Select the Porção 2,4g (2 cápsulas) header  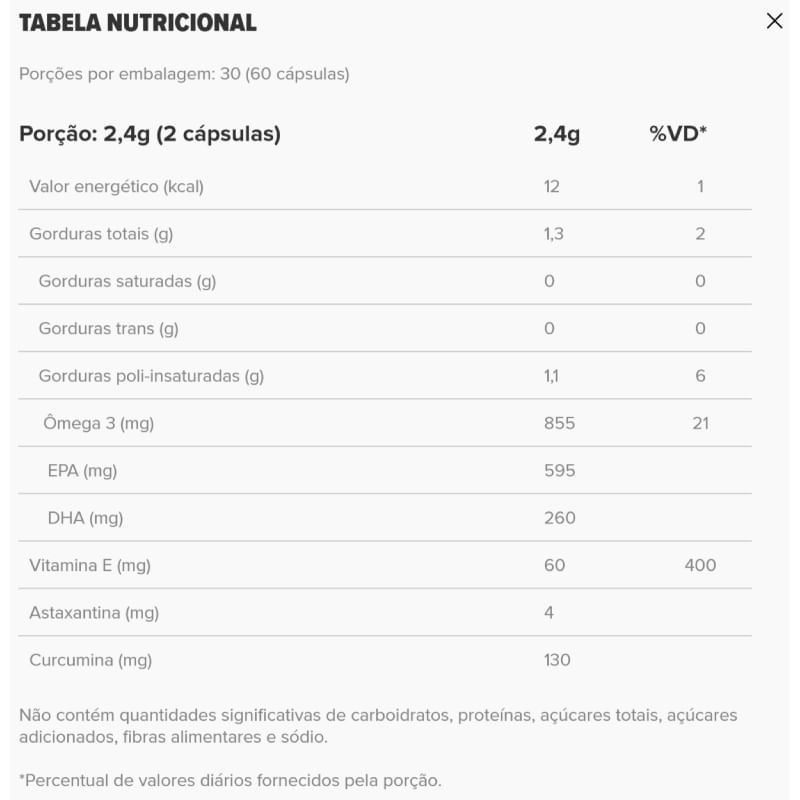150,134
